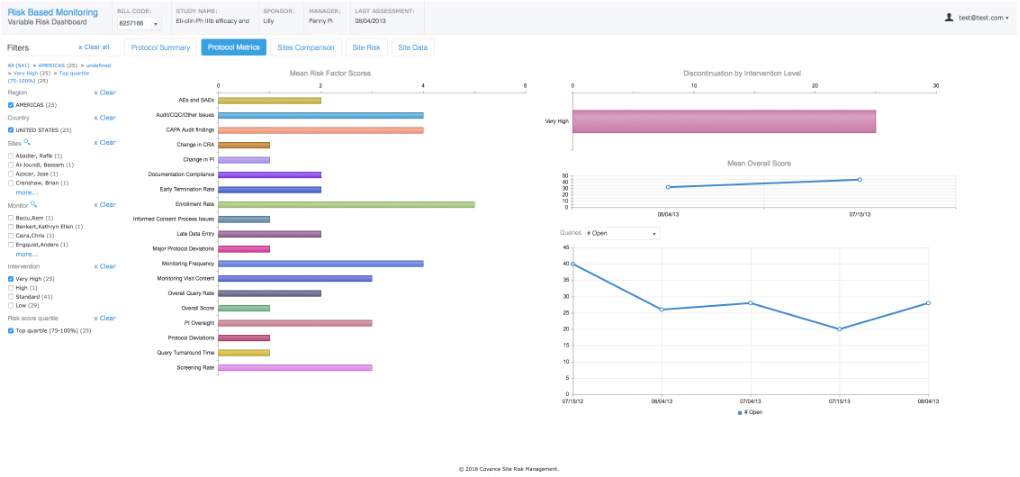Expand more sites under Sites list

pos(27,193)
